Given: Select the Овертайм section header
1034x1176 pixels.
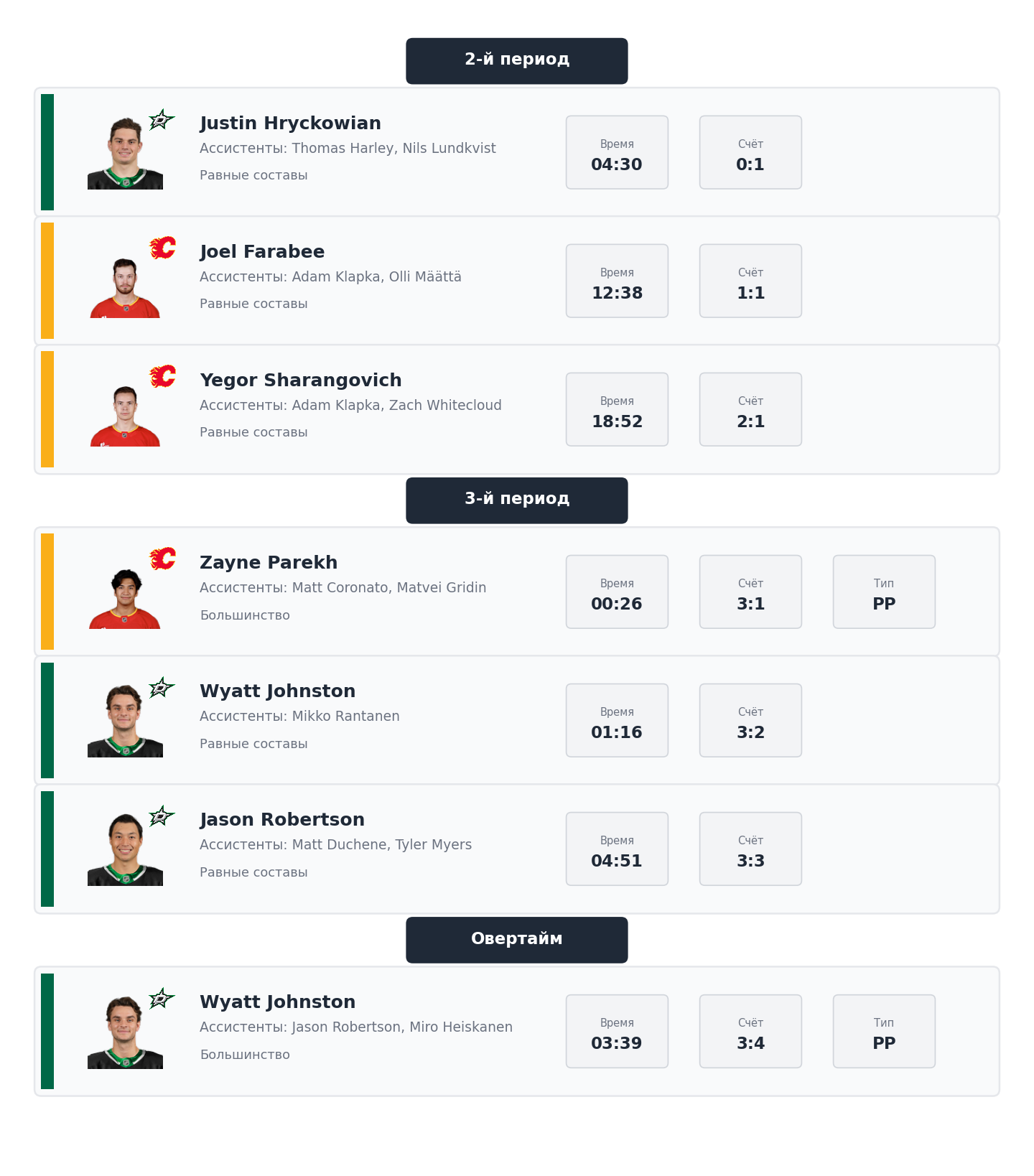Looking at the screenshot, I should [516, 939].
